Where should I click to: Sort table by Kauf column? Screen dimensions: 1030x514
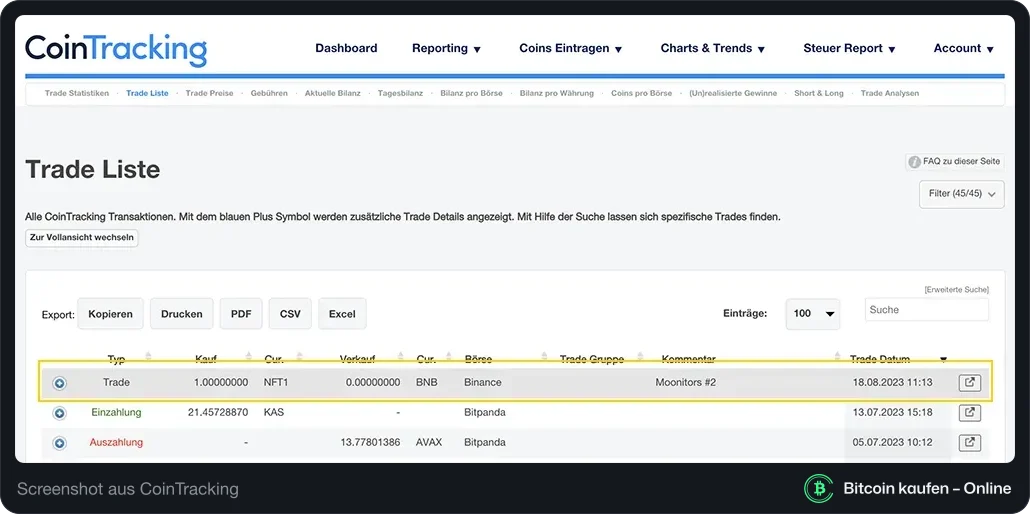[206, 359]
